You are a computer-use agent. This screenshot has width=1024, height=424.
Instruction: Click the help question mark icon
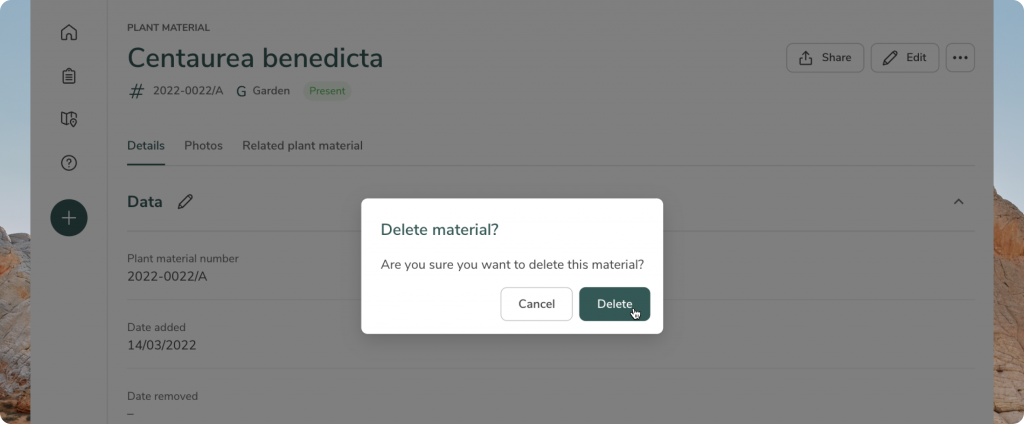click(x=69, y=163)
